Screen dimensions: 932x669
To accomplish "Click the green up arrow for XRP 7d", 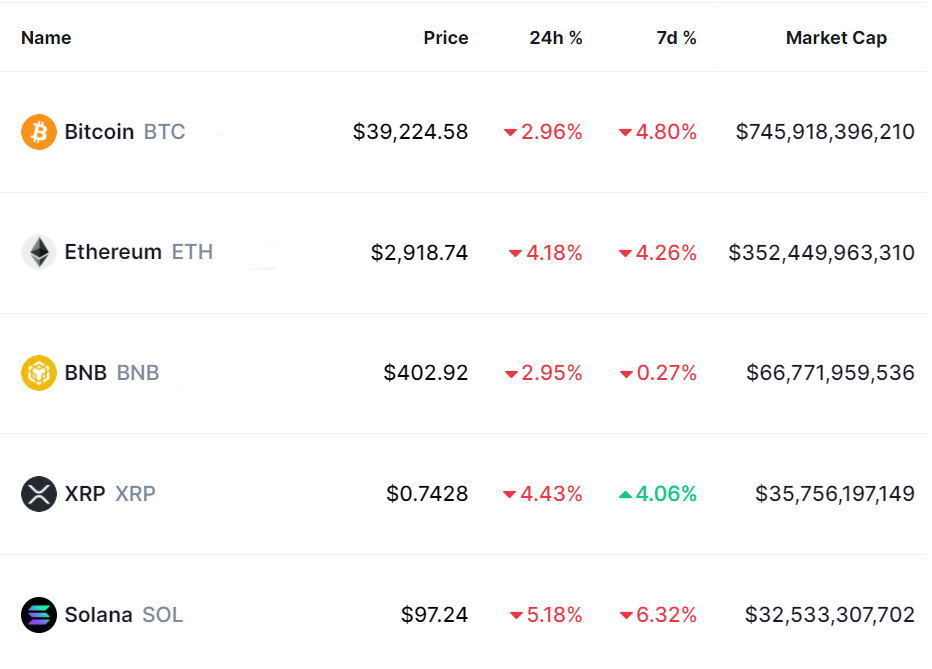I will [x=625, y=494].
